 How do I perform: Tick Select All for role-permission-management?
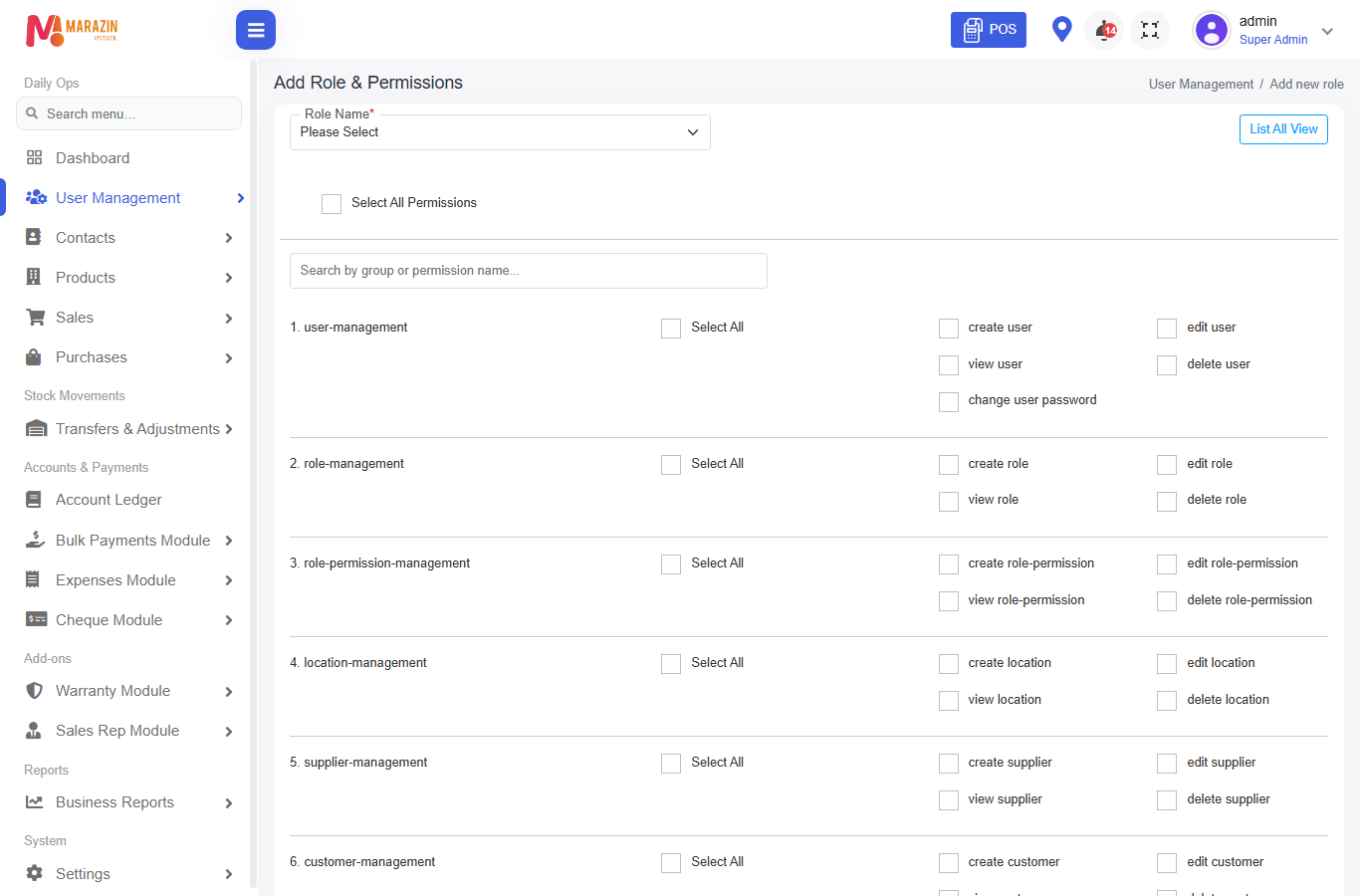pyautogui.click(x=671, y=564)
